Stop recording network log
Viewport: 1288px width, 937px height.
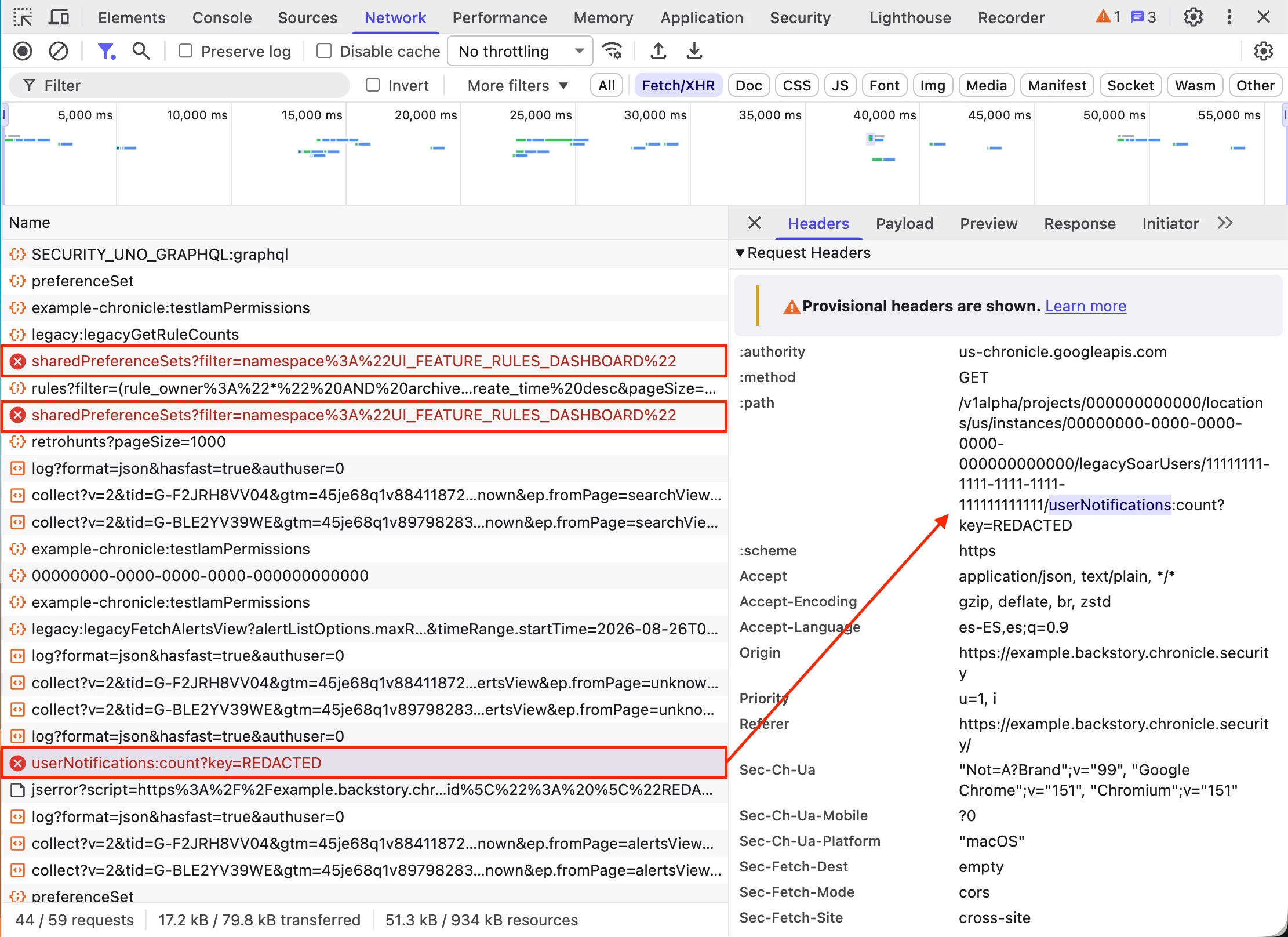23,51
